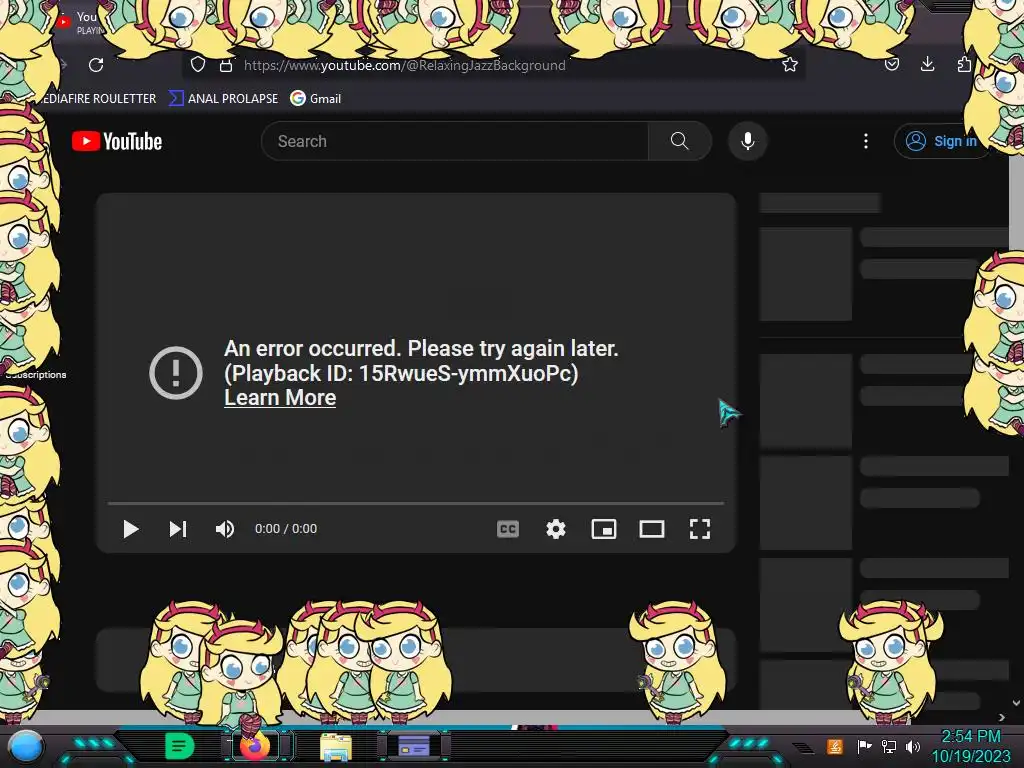Open the green notes app in taskbar

click(x=180, y=746)
